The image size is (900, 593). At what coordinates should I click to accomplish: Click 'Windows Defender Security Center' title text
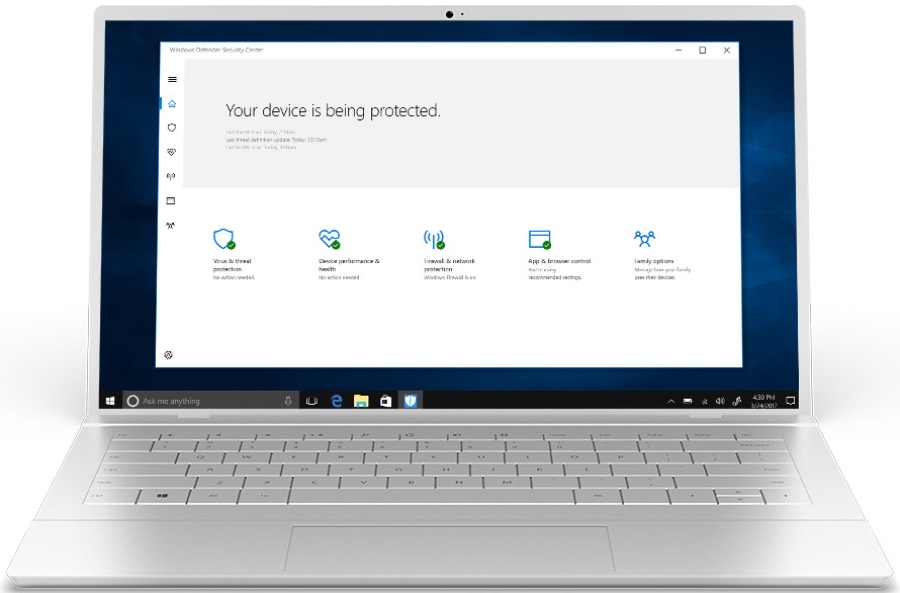point(216,50)
